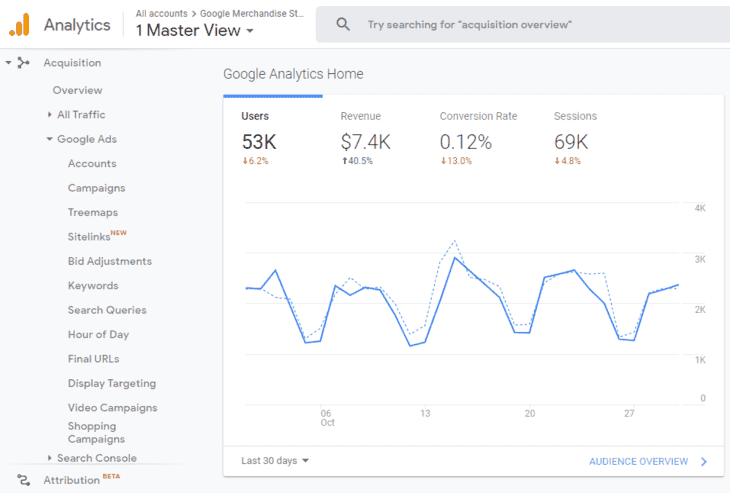Open the Shopping Campaigns report
Viewport: 730px width, 493px height.
coord(96,432)
